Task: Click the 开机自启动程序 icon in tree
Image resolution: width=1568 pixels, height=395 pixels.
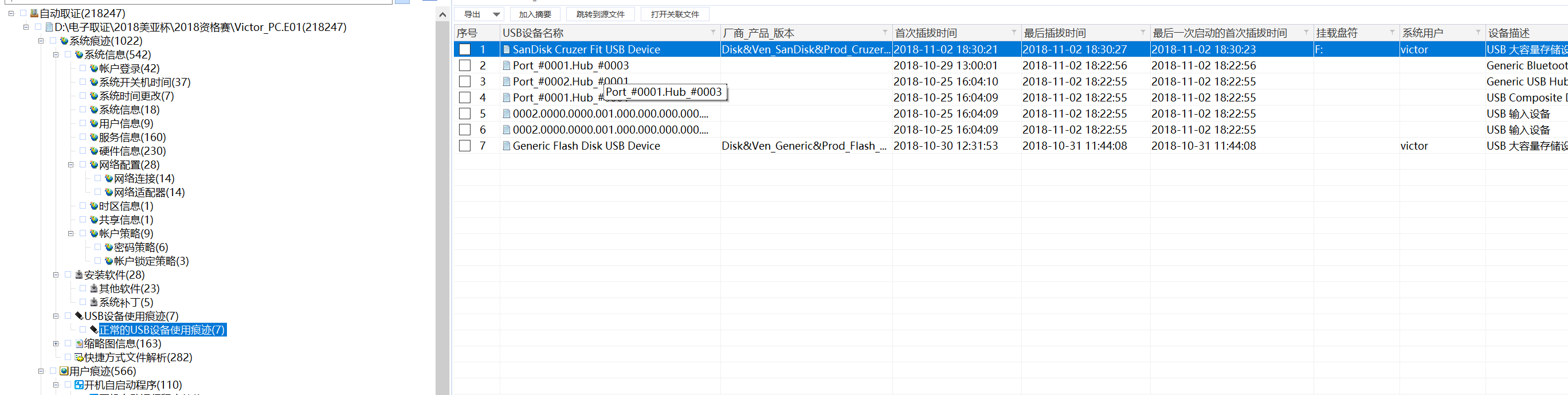Action: click(79, 385)
